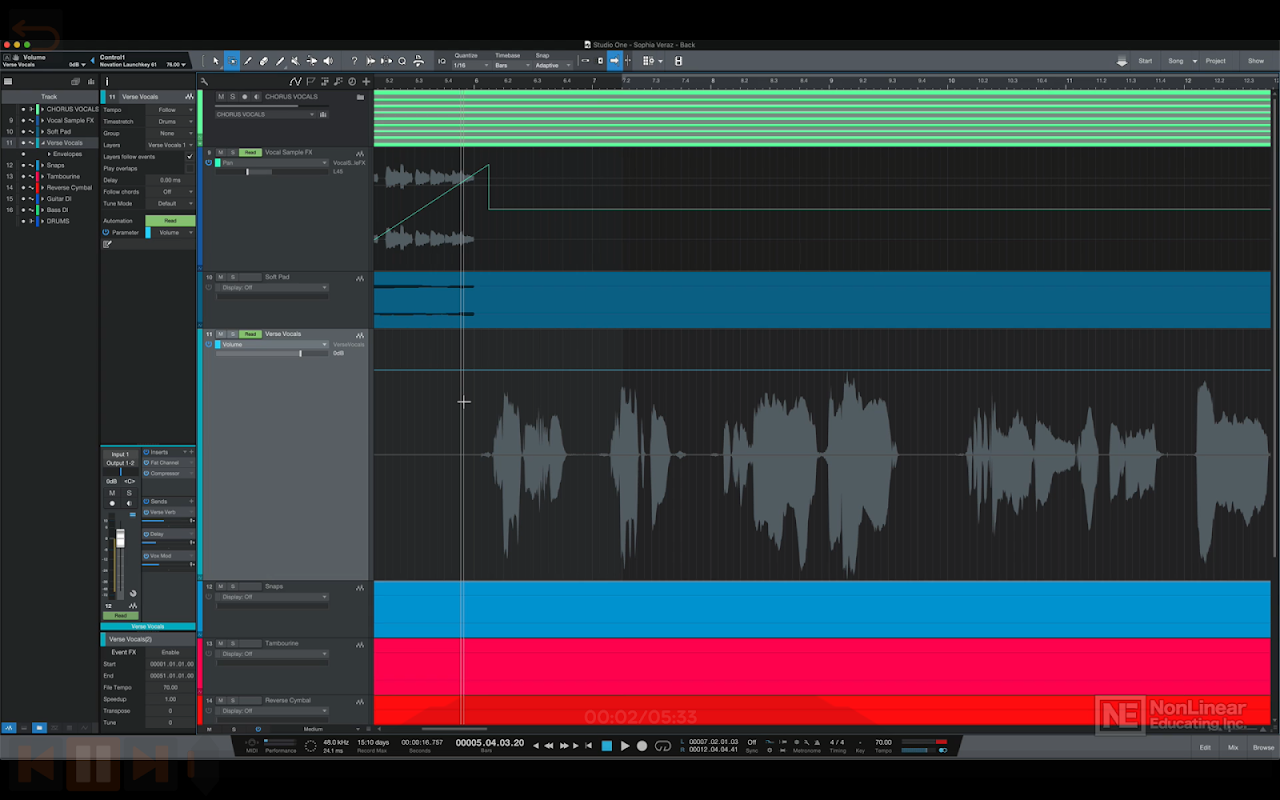Select the Eraser tool
This screenshot has width=1280, height=800.
click(264, 61)
